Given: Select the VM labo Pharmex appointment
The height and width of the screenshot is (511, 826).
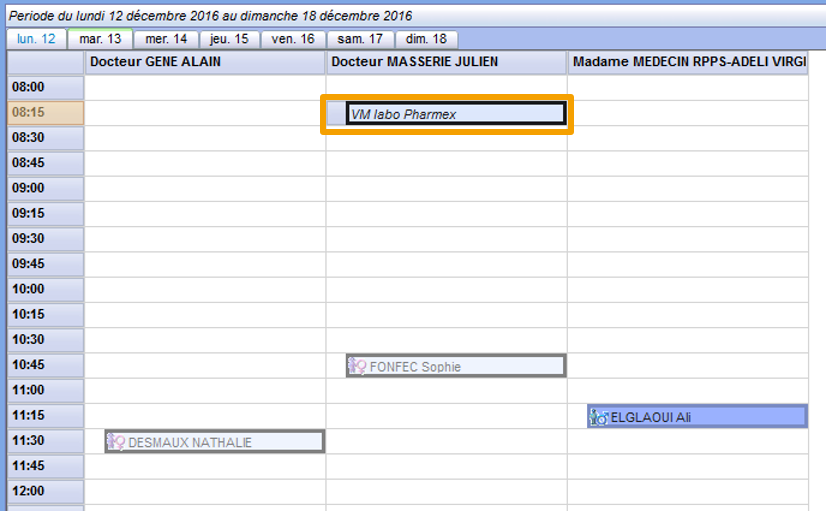Looking at the screenshot, I should click(x=455, y=114).
